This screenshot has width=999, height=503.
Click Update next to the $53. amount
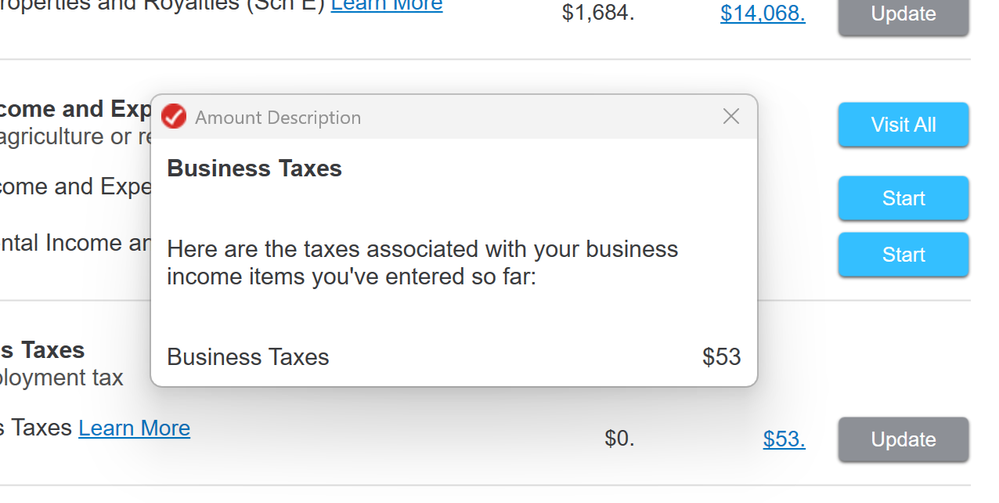(903, 440)
